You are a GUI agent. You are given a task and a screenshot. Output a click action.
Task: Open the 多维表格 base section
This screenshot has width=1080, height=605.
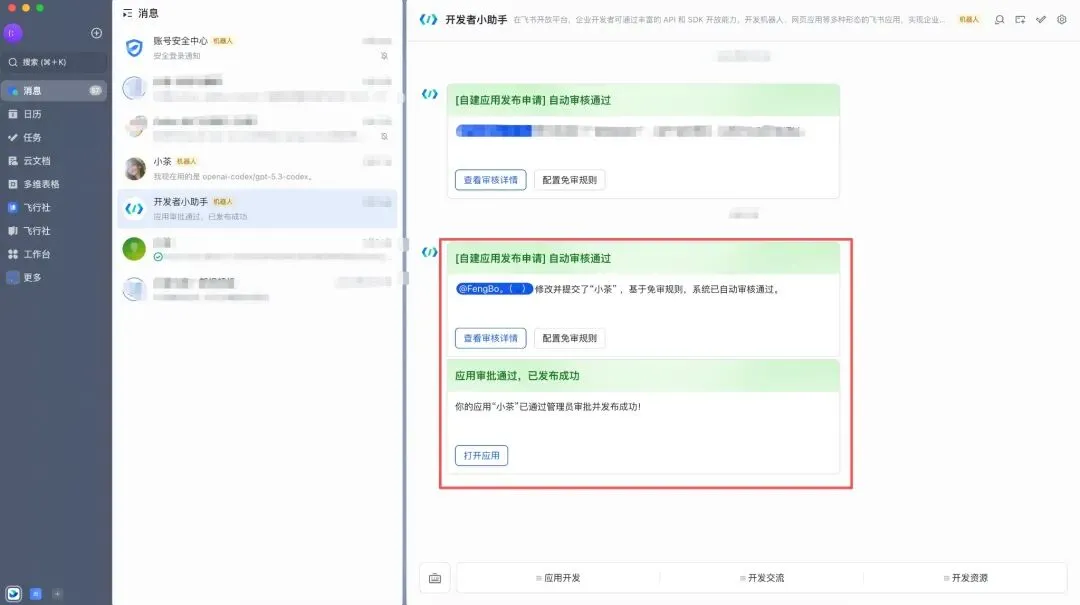[x=55, y=184]
